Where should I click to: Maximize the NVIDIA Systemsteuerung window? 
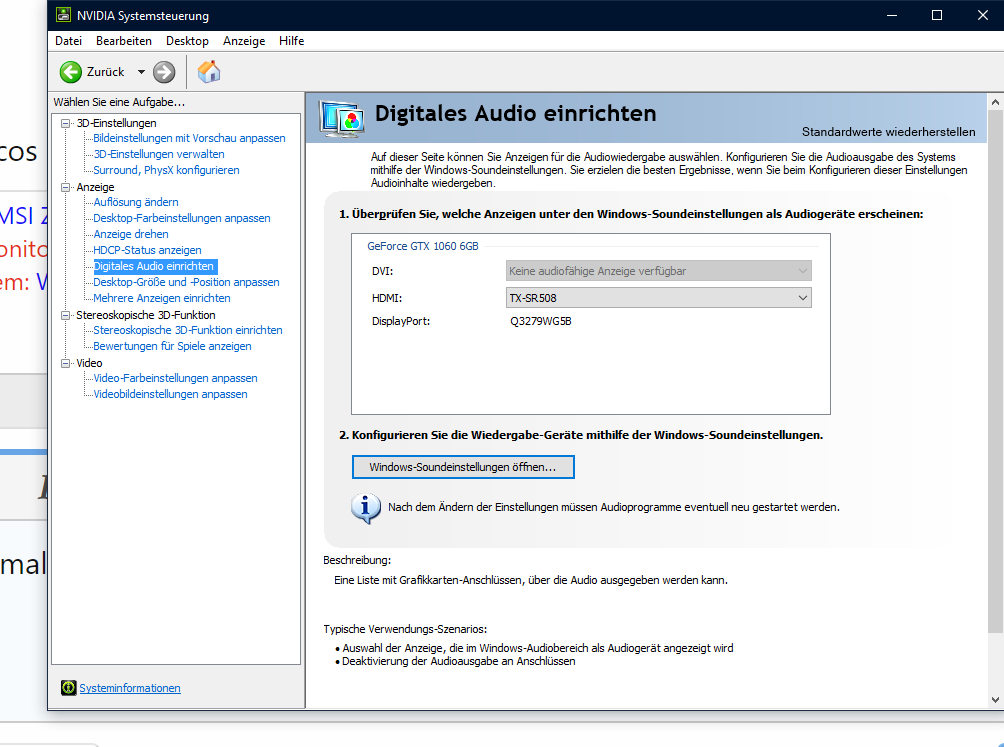937,15
